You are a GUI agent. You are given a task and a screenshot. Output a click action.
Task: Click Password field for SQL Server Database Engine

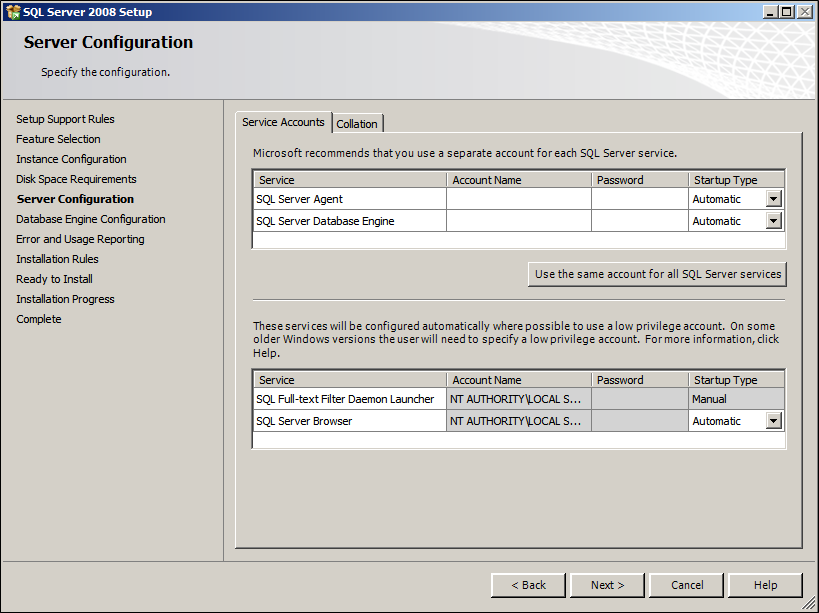coord(640,221)
